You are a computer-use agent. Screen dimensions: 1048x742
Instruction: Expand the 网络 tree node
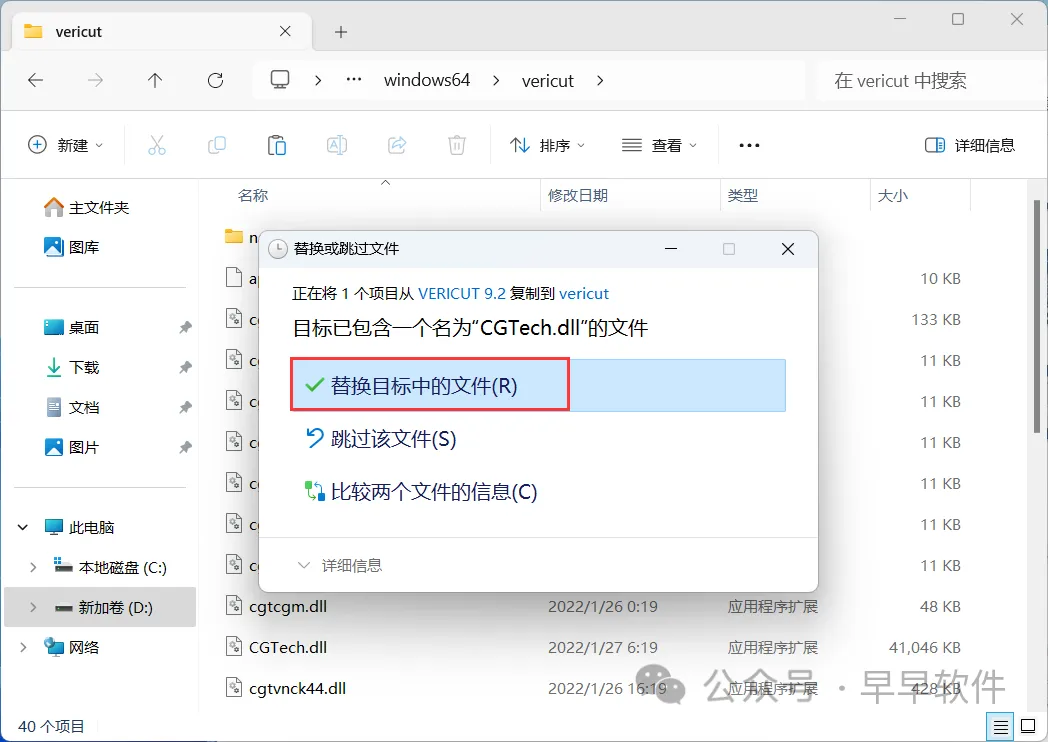23,647
